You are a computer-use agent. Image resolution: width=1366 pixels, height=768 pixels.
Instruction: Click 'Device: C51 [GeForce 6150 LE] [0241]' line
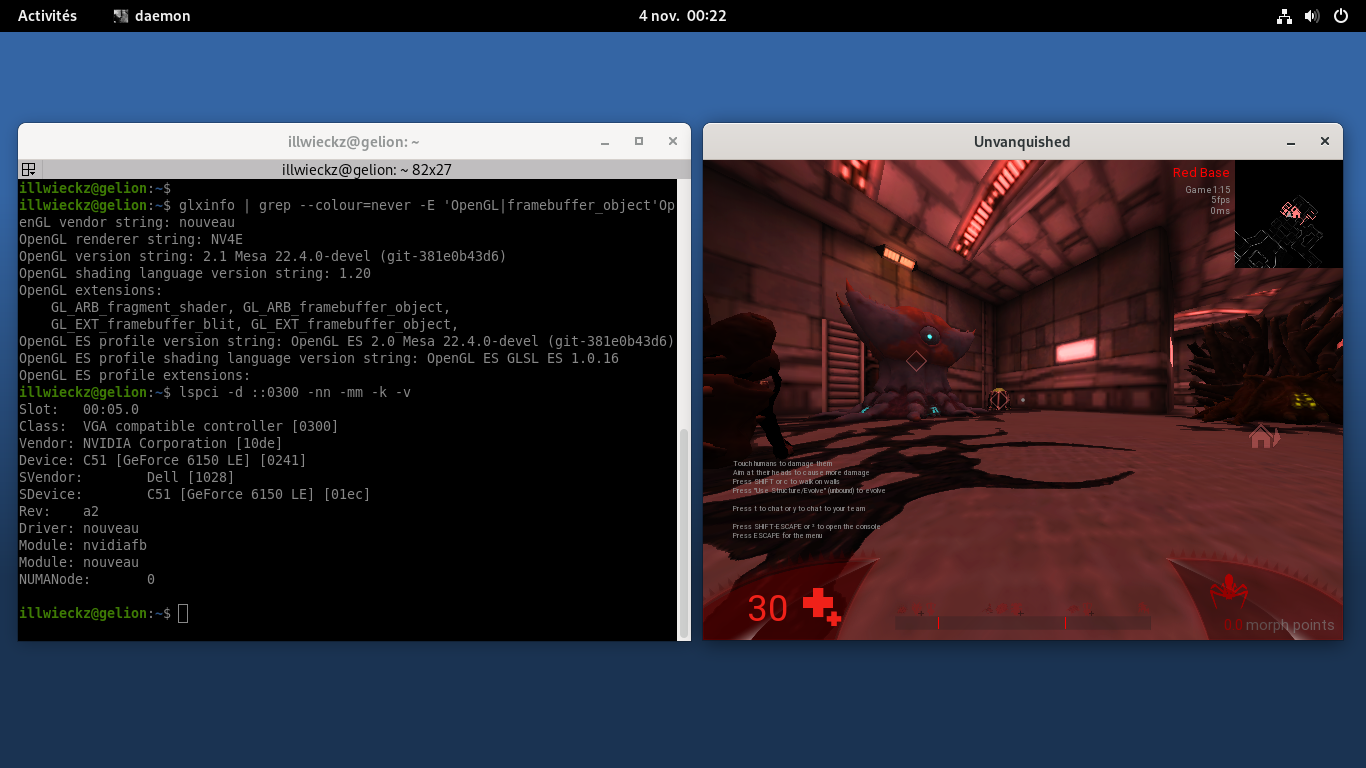pos(163,460)
